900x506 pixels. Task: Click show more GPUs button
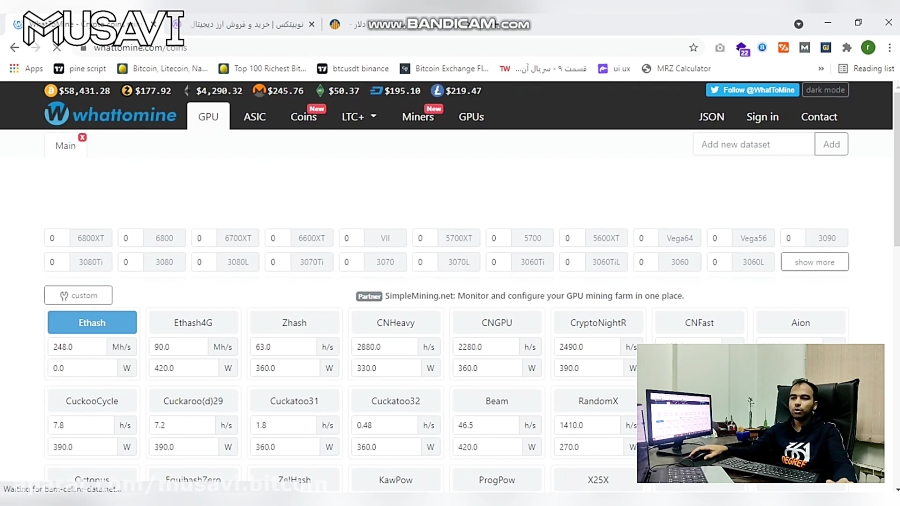814,262
